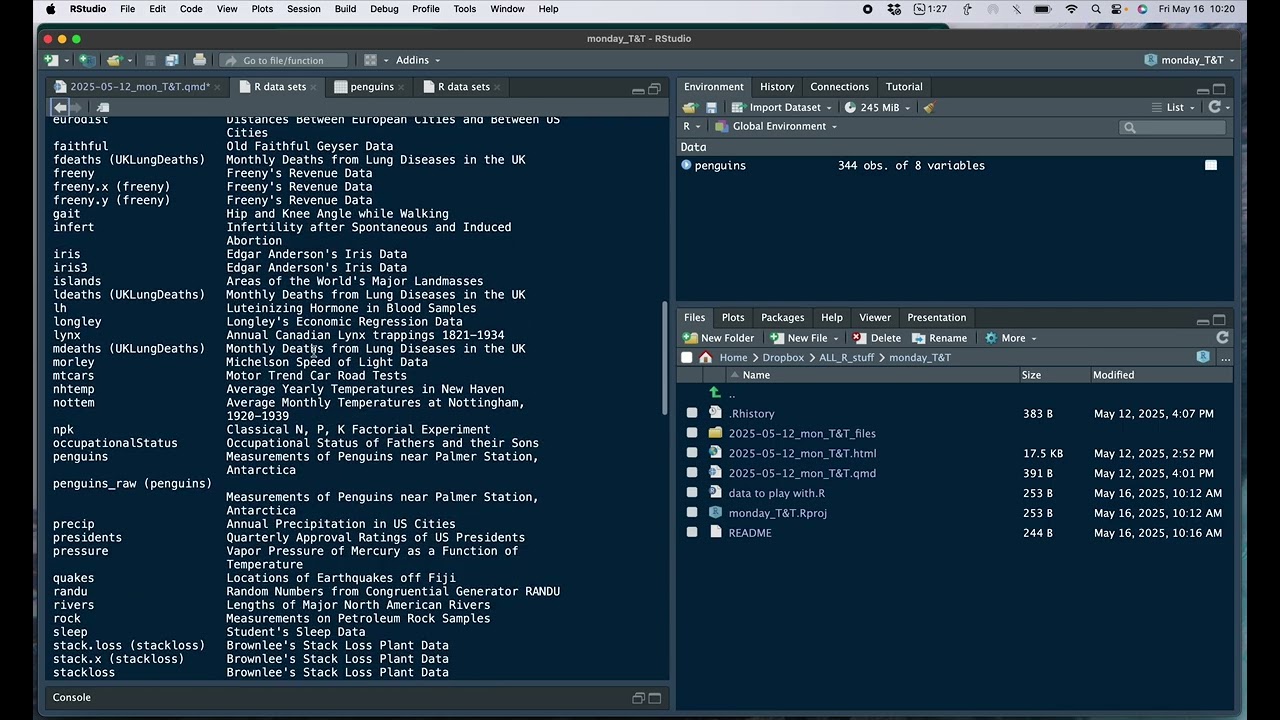Viewport: 1280px width, 720px height.
Task: Print the current file with printer icon
Action: (x=199, y=60)
